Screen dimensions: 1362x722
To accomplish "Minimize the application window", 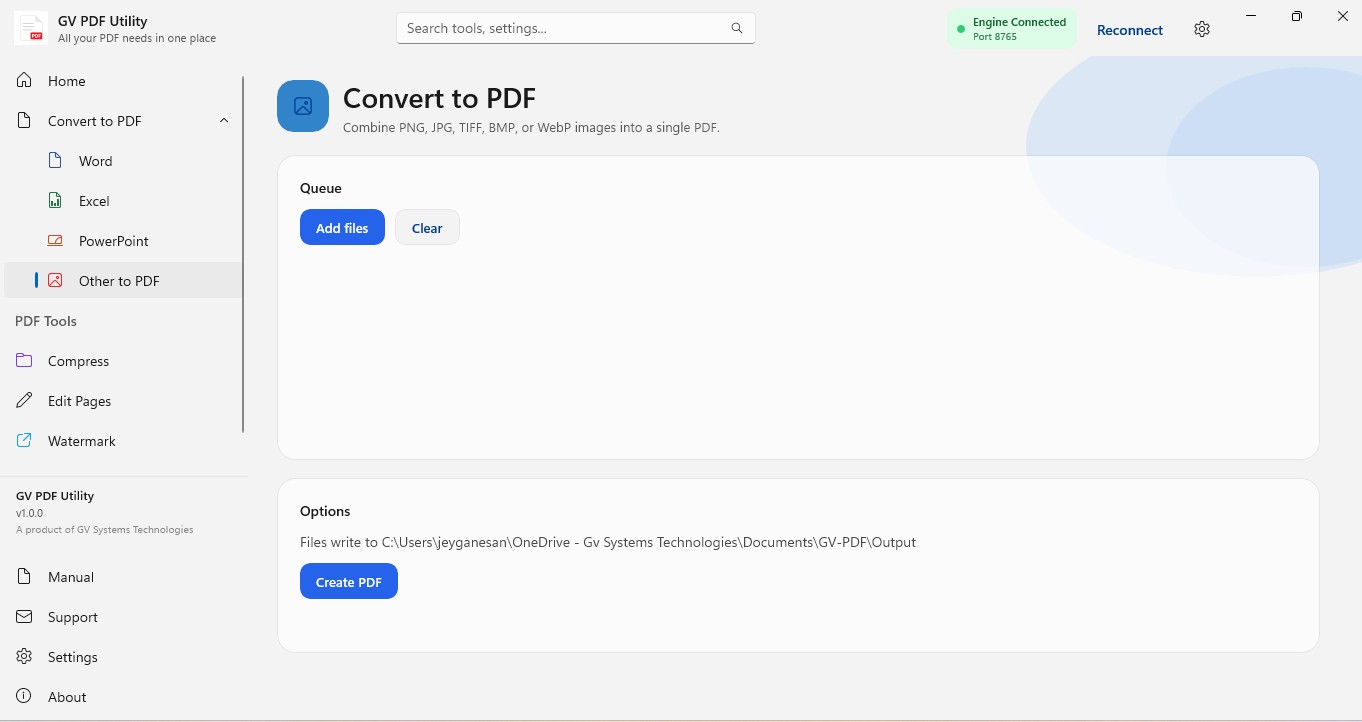I will tap(1251, 16).
